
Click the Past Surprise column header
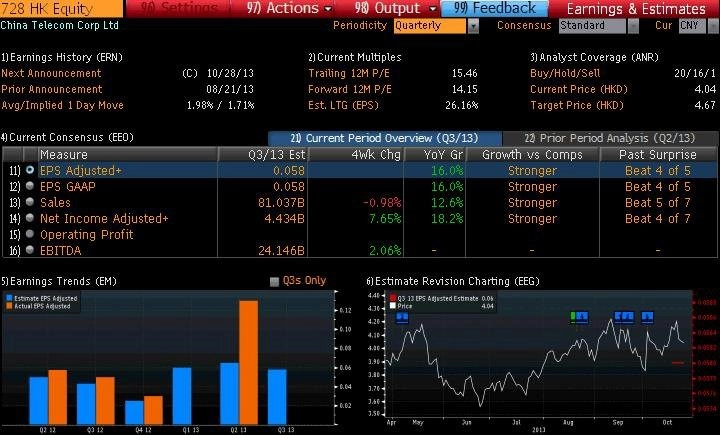pyautogui.click(x=658, y=154)
